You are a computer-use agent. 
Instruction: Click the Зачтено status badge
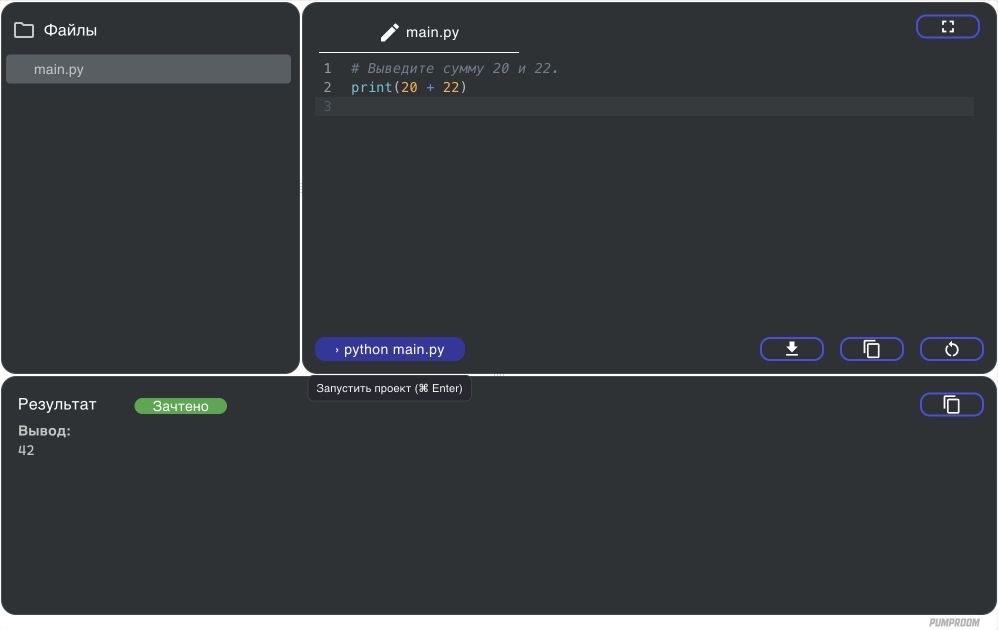pos(181,406)
